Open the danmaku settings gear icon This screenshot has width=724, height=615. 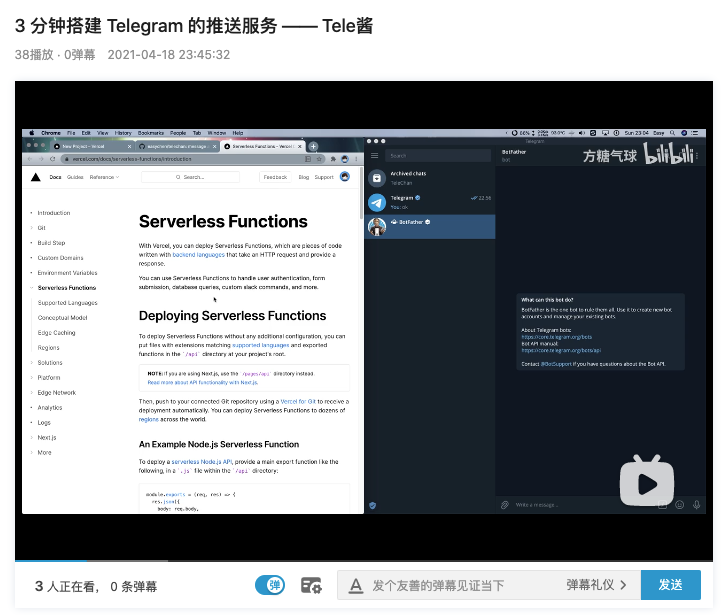click(x=311, y=585)
